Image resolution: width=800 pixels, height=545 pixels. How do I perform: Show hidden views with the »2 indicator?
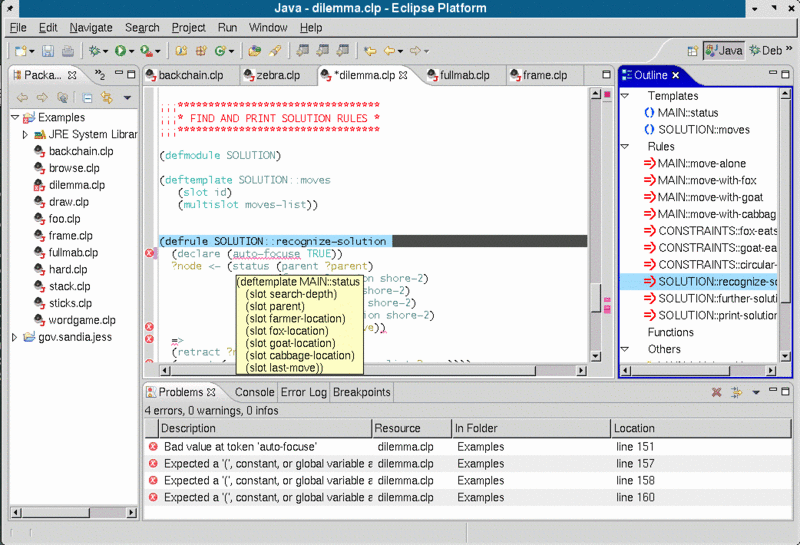(x=100, y=75)
